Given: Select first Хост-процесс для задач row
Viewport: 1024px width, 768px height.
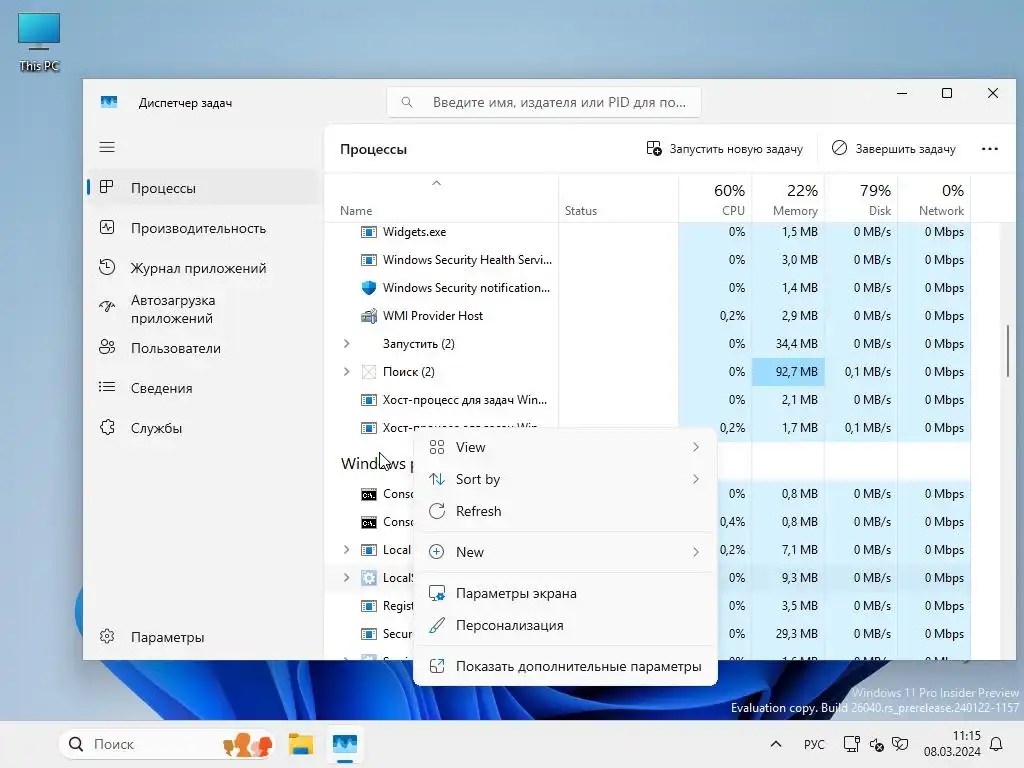Looking at the screenshot, I should pyautogui.click(x=647, y=400).
